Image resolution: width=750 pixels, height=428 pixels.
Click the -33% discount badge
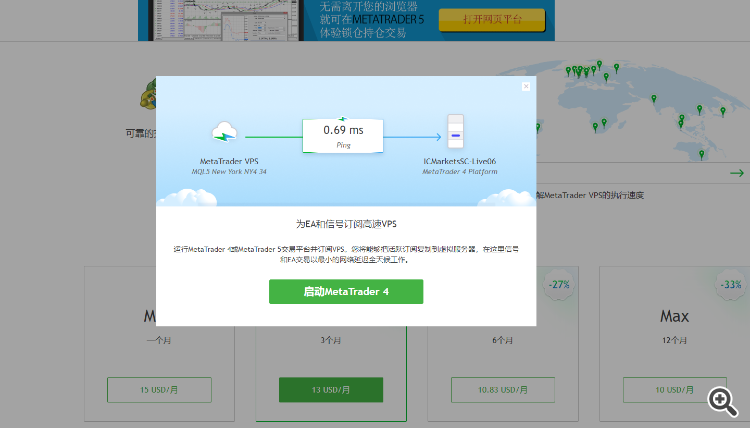click(x=731, y=285)
